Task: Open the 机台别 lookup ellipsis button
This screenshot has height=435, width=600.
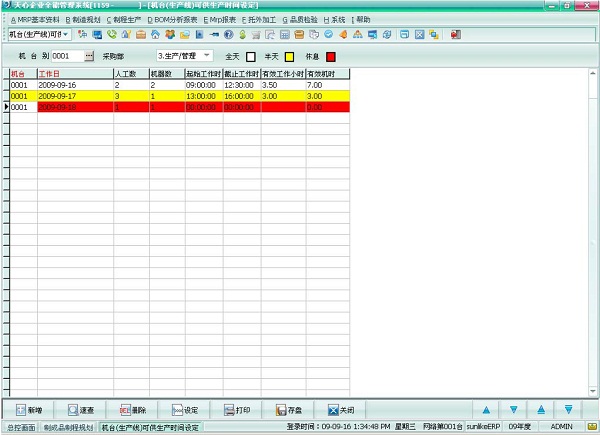Action: [88, 55]
